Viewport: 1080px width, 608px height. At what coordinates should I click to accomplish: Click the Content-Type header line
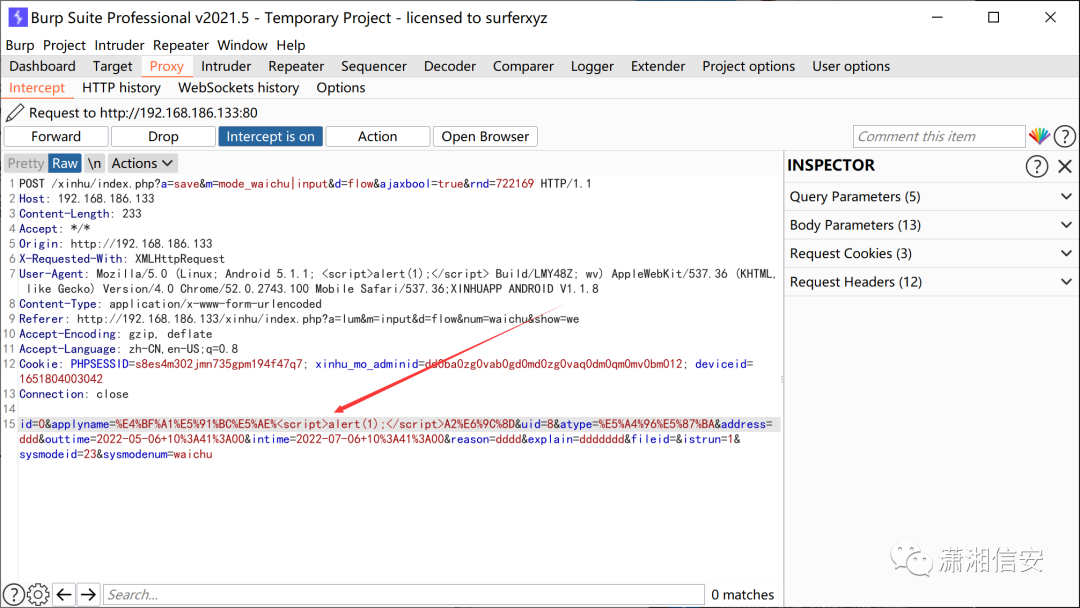[x=170, y=304]
